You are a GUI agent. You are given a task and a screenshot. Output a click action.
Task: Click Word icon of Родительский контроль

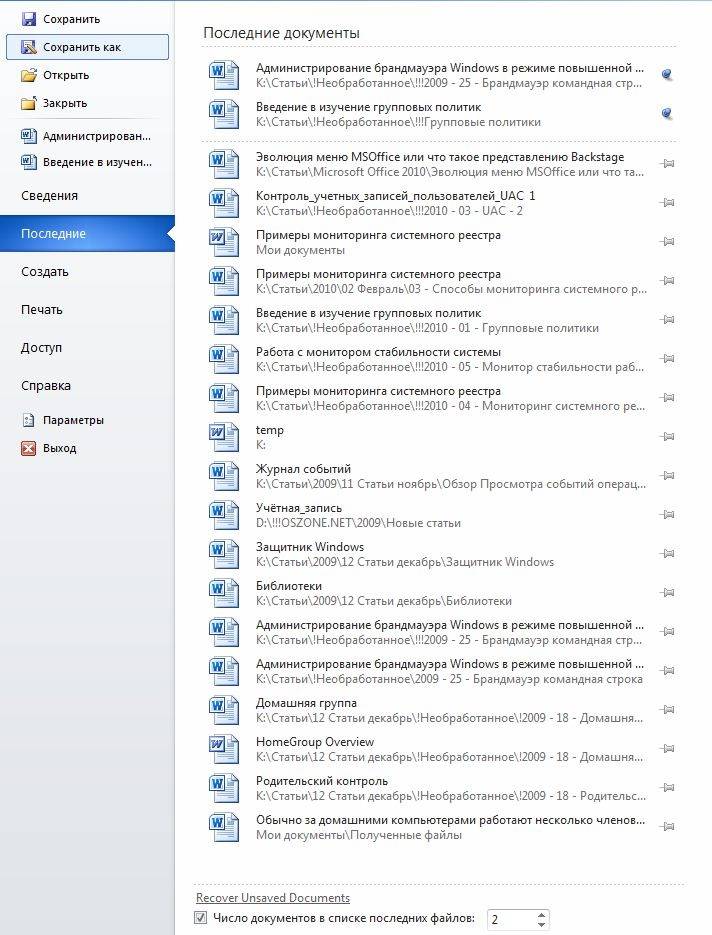click(224, 788)
